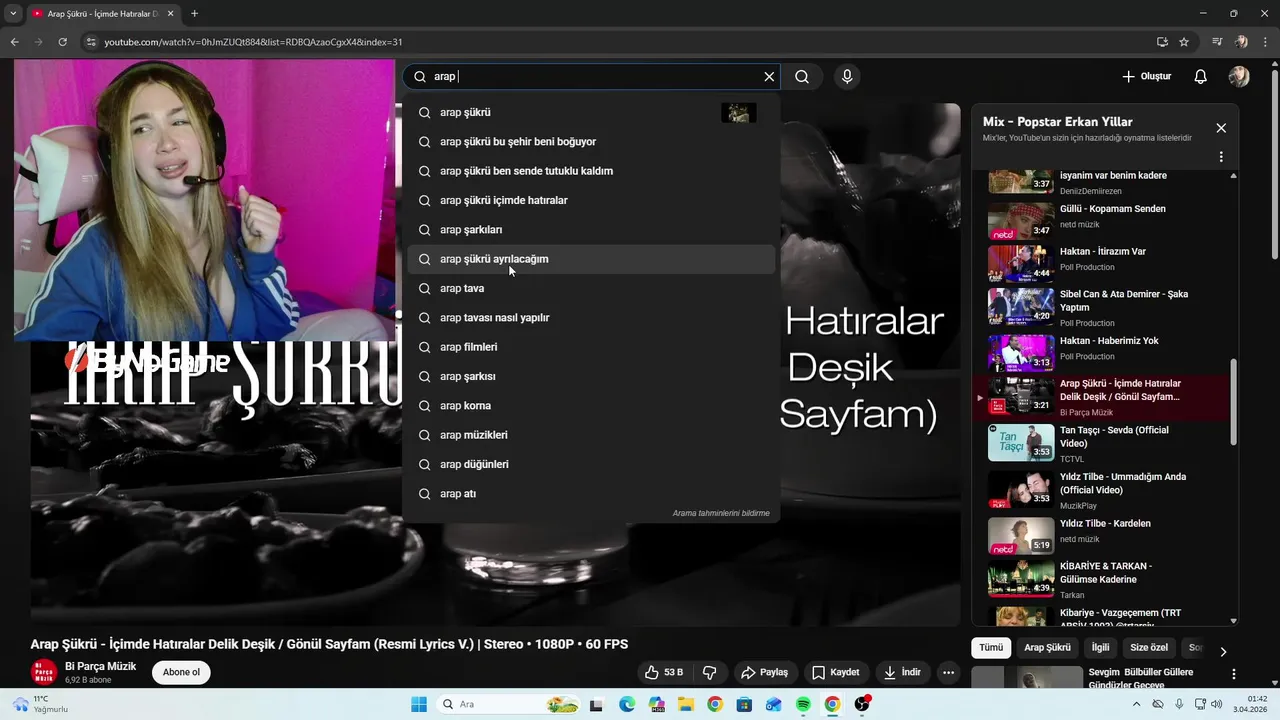Play "Haktan - İtirazım Var" from playlist

(1100, 263)
